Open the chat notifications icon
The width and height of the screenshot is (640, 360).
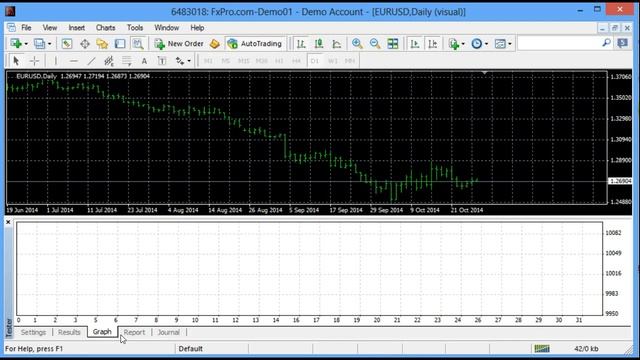point(622,43)
